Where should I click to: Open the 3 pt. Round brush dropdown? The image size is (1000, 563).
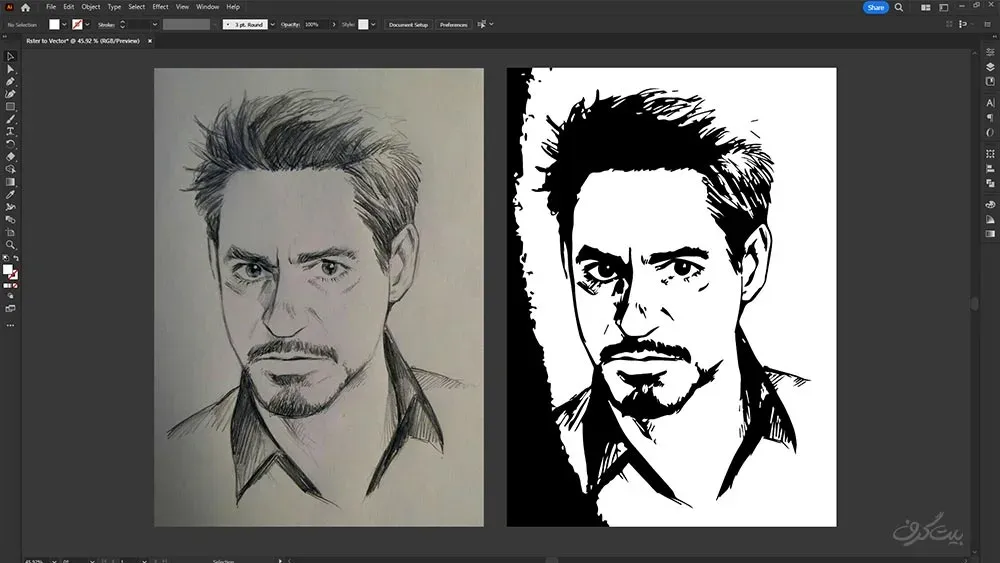point(272,25)
